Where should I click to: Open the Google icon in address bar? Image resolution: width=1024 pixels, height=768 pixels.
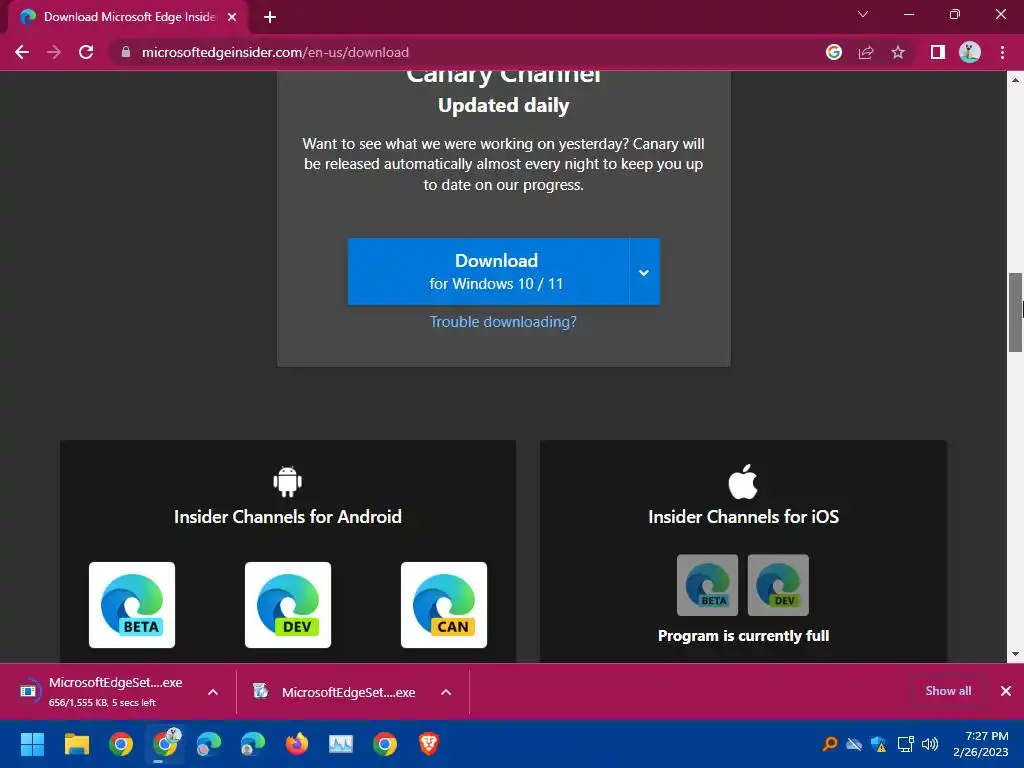click(834, 52)
